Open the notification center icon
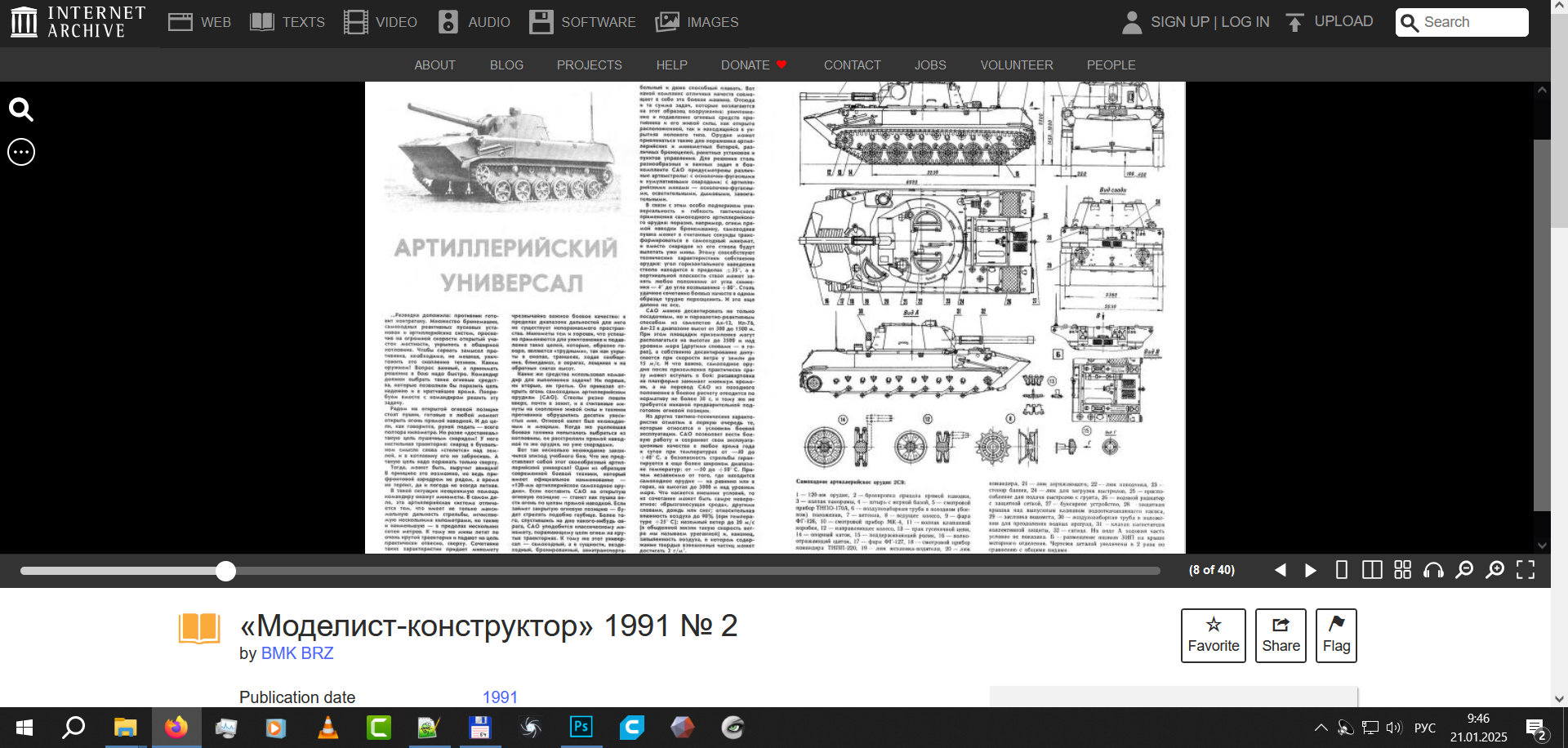1568x748 pixels. point(1536,729)
